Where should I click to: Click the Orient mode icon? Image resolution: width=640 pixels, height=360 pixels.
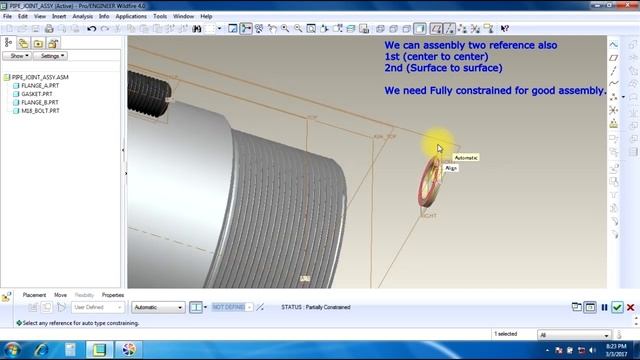(x=259, y=29)
